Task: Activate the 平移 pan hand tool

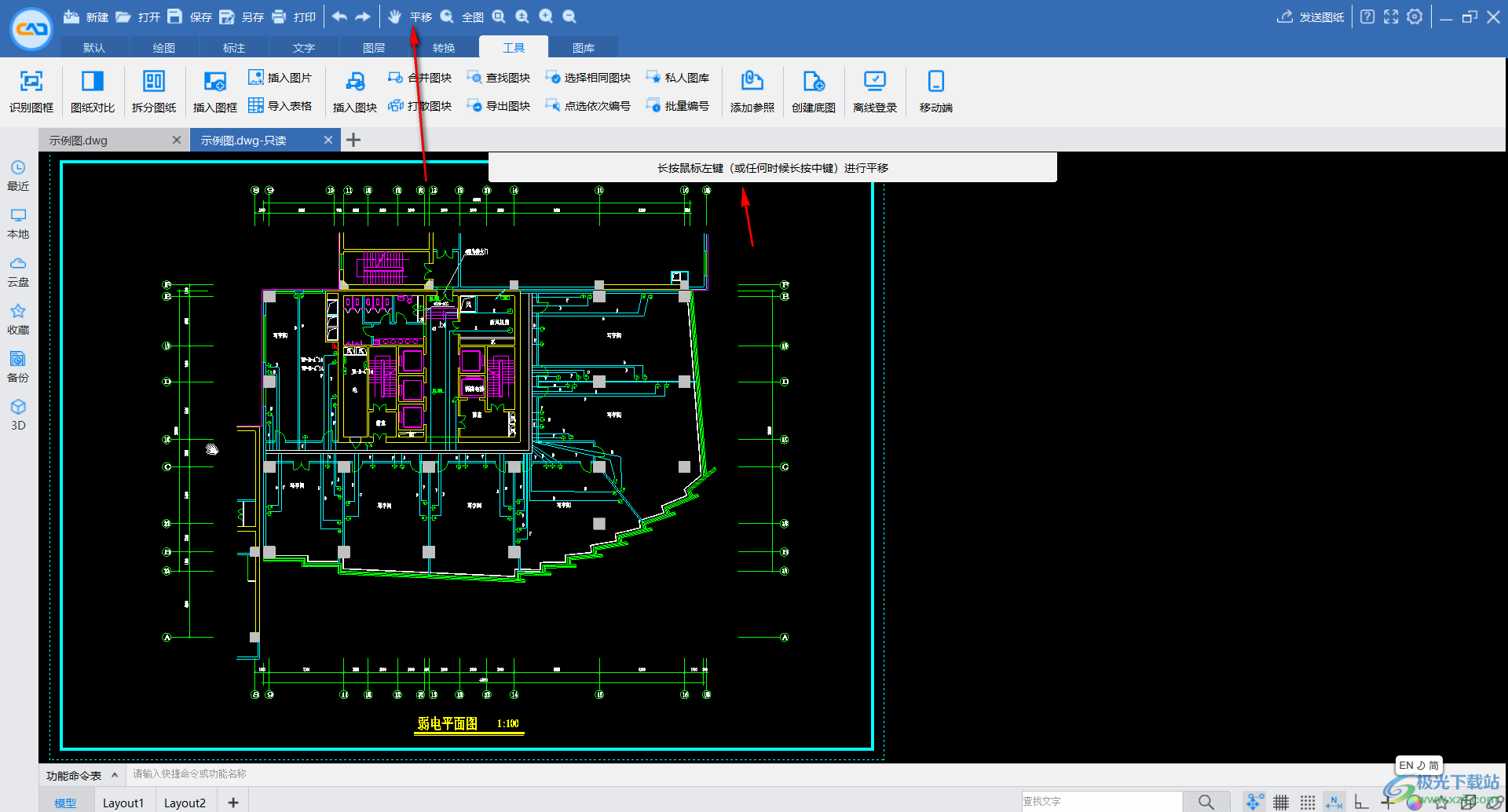Action: click(410, 16)
